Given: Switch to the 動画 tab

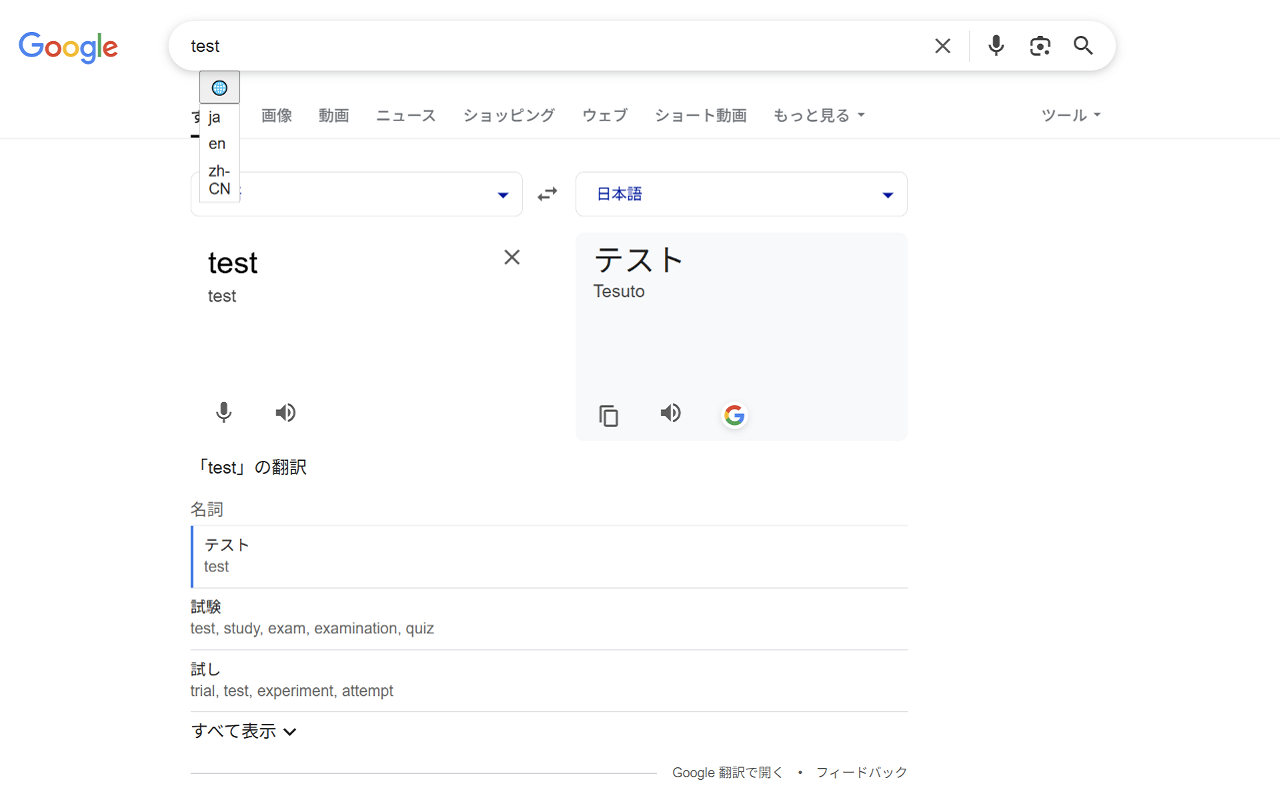Looking at the screenshot, I should (334, 115).
